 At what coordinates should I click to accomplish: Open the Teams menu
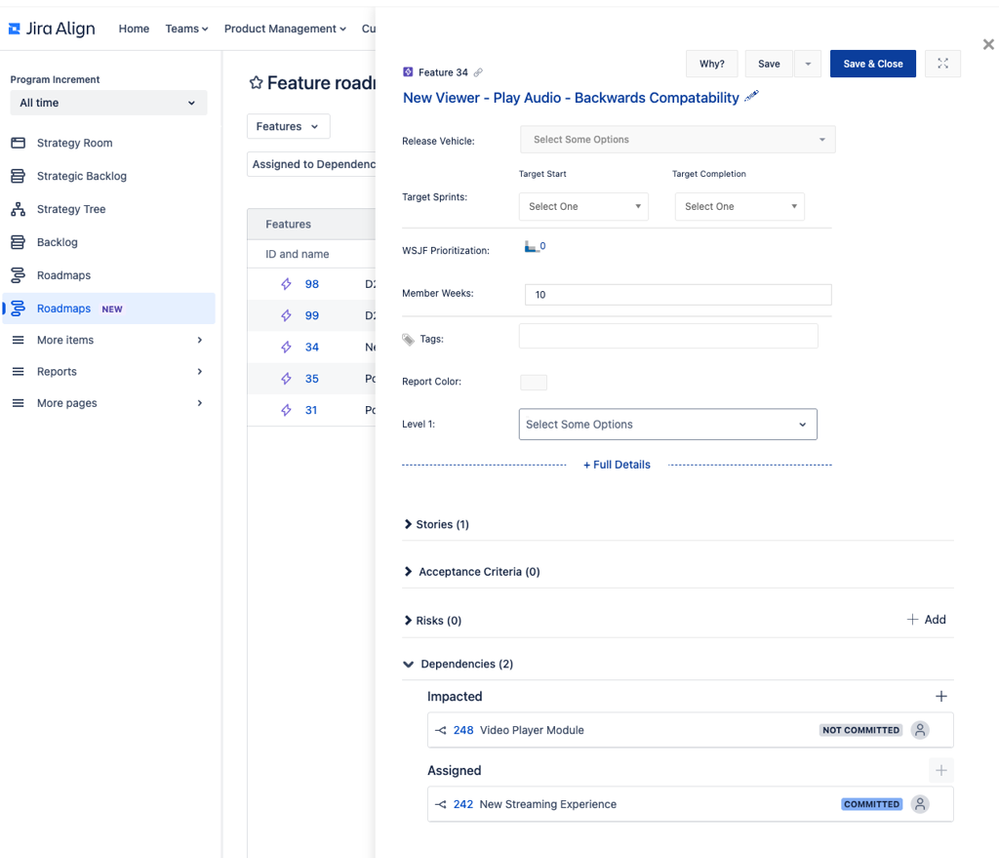point(187,29)
